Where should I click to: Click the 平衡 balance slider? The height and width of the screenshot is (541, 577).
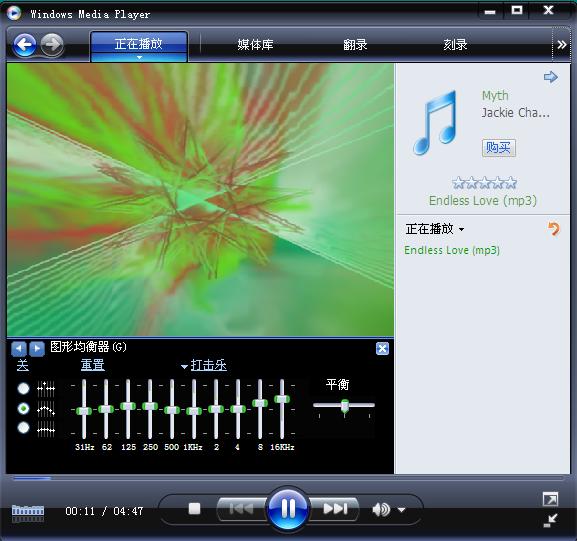[x=344, y=406]
